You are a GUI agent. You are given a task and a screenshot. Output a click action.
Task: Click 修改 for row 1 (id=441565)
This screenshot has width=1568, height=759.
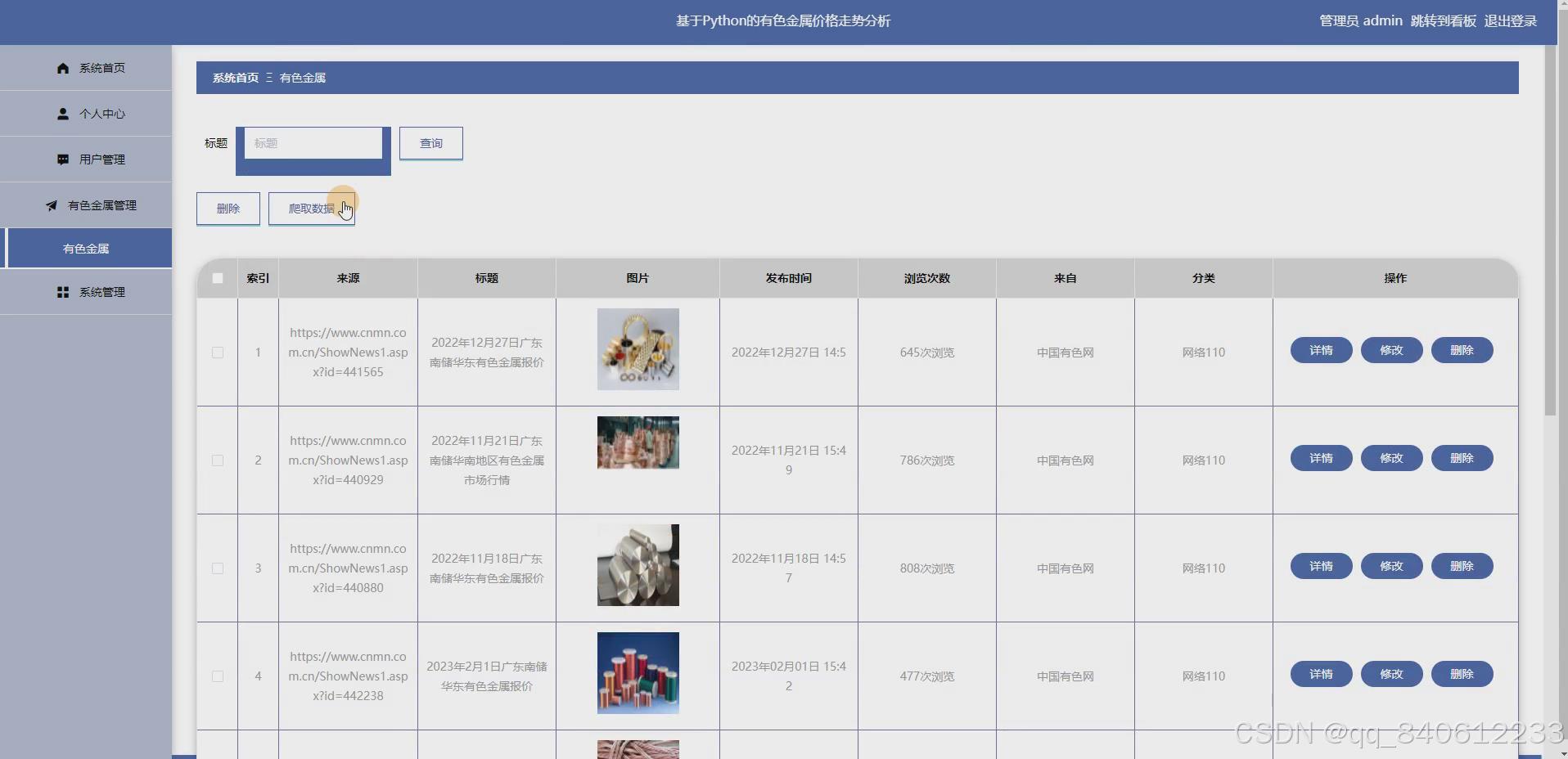[1391, 350]
